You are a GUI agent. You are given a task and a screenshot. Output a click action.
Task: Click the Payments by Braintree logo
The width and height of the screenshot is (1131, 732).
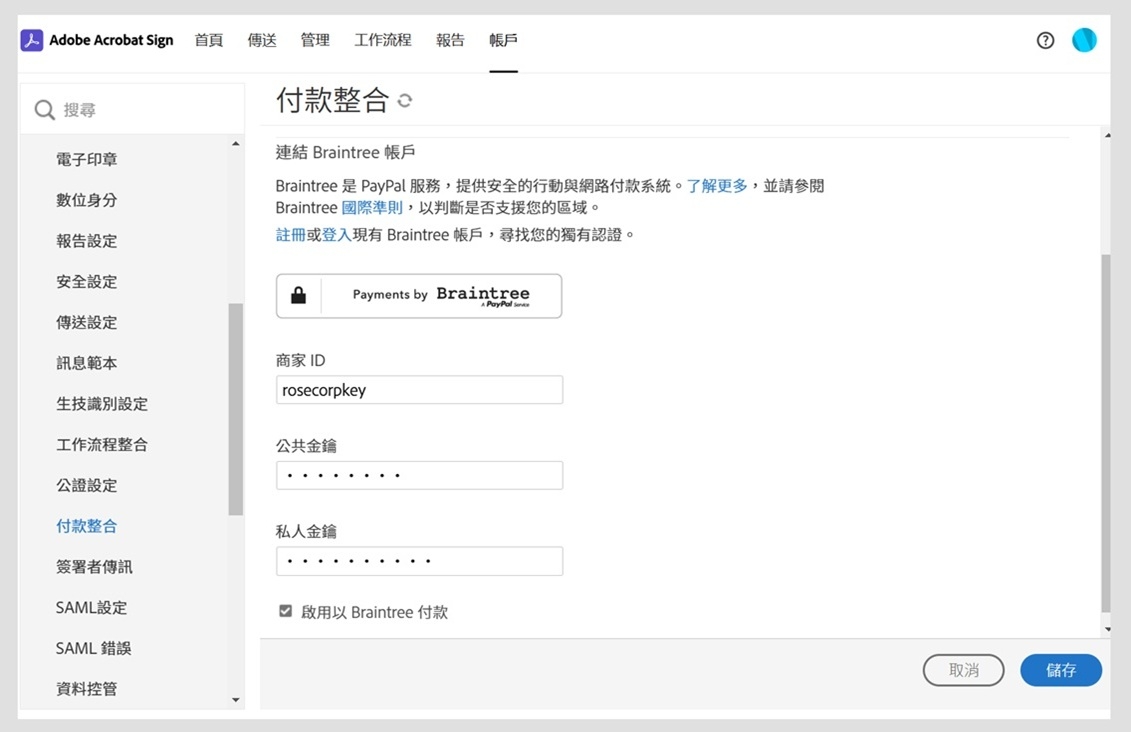[x=441, y=295]
